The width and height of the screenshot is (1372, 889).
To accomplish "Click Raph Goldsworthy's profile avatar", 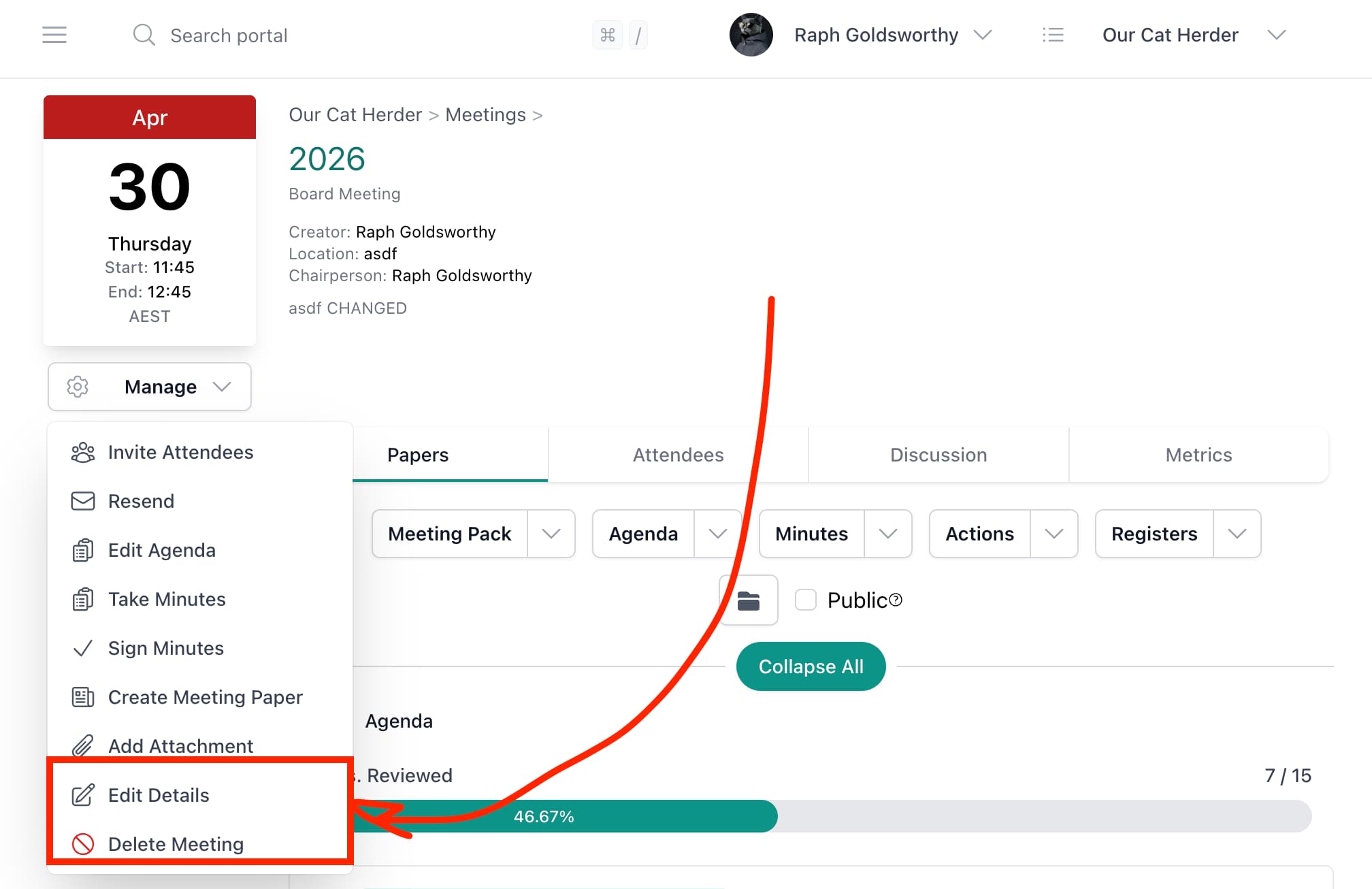I will [750, 35].
